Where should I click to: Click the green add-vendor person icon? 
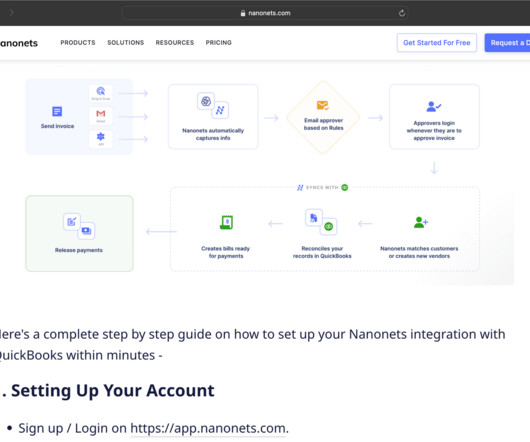click(420, 222)
